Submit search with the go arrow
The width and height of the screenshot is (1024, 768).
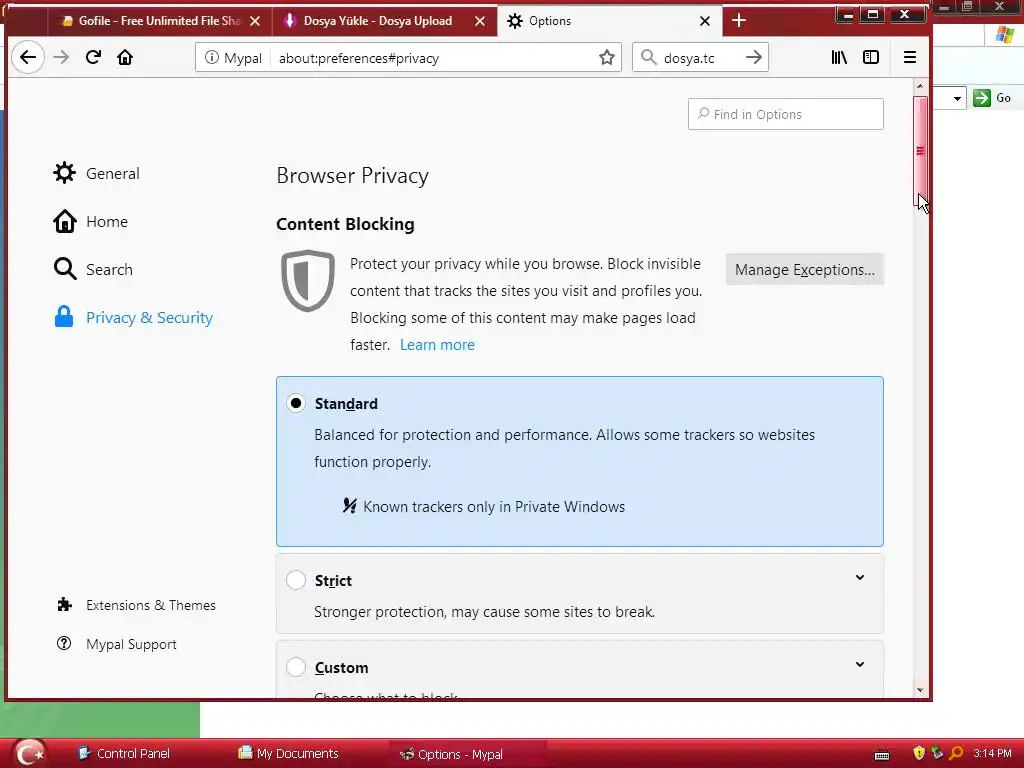[754, 57]
